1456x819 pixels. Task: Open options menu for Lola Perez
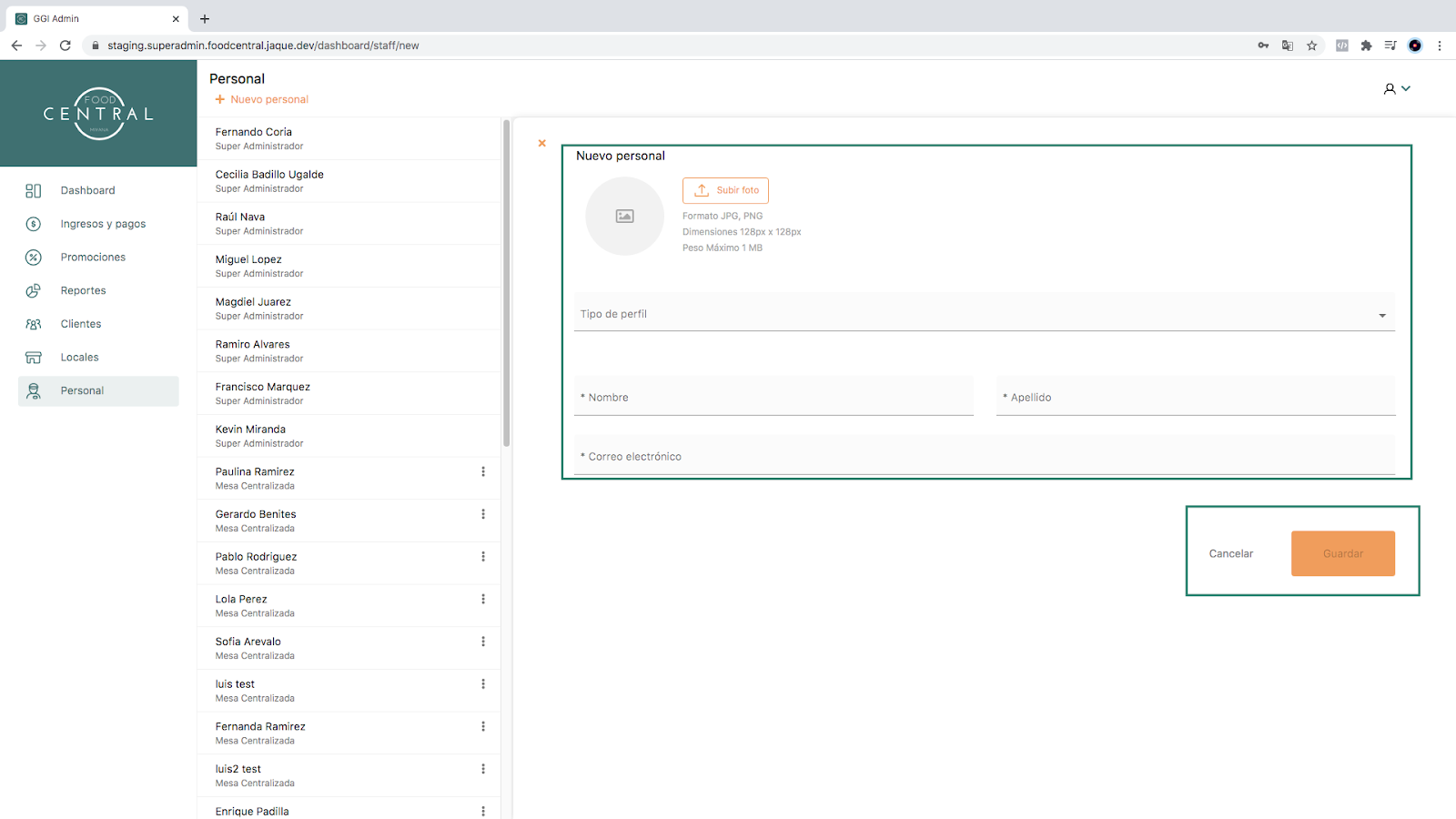coord(483,599)
